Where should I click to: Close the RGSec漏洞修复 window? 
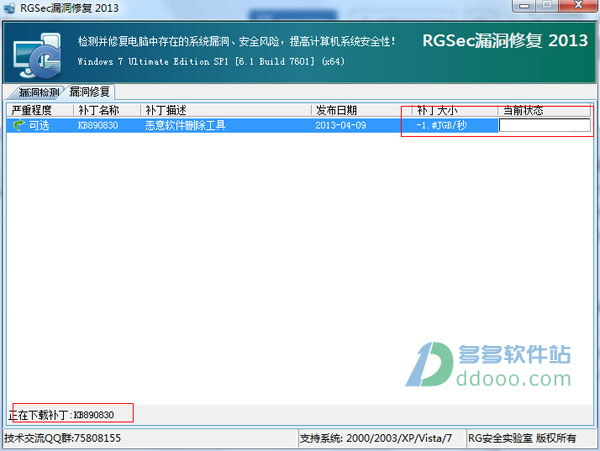pyautogui.click(x=578, y=5)
